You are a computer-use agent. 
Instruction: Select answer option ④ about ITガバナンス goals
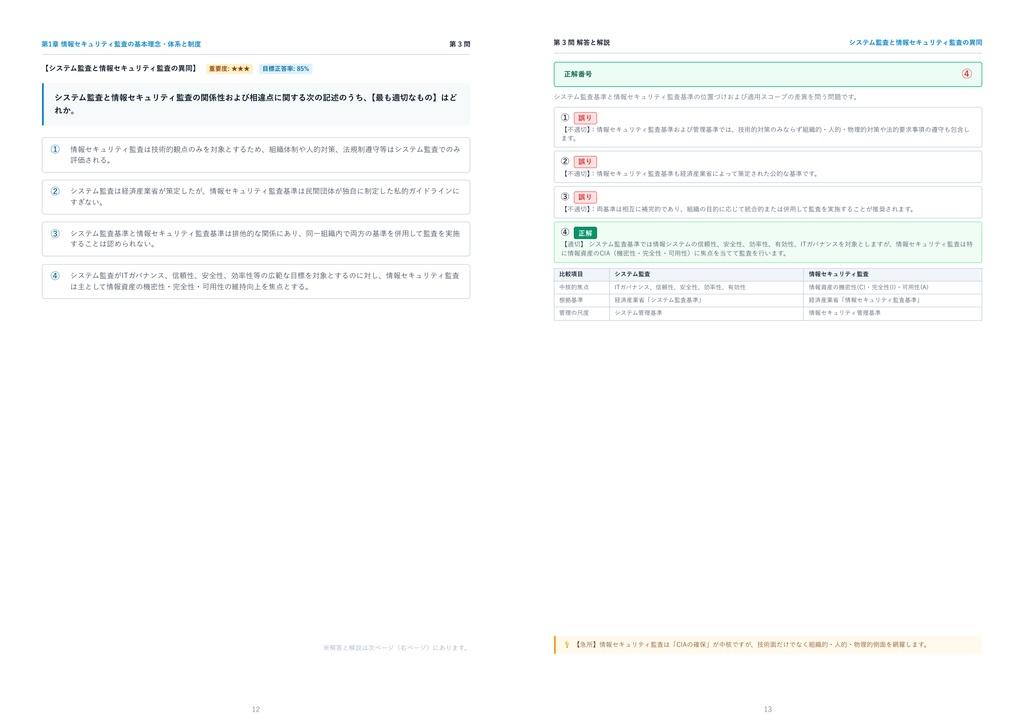click(x=256, y=281)
